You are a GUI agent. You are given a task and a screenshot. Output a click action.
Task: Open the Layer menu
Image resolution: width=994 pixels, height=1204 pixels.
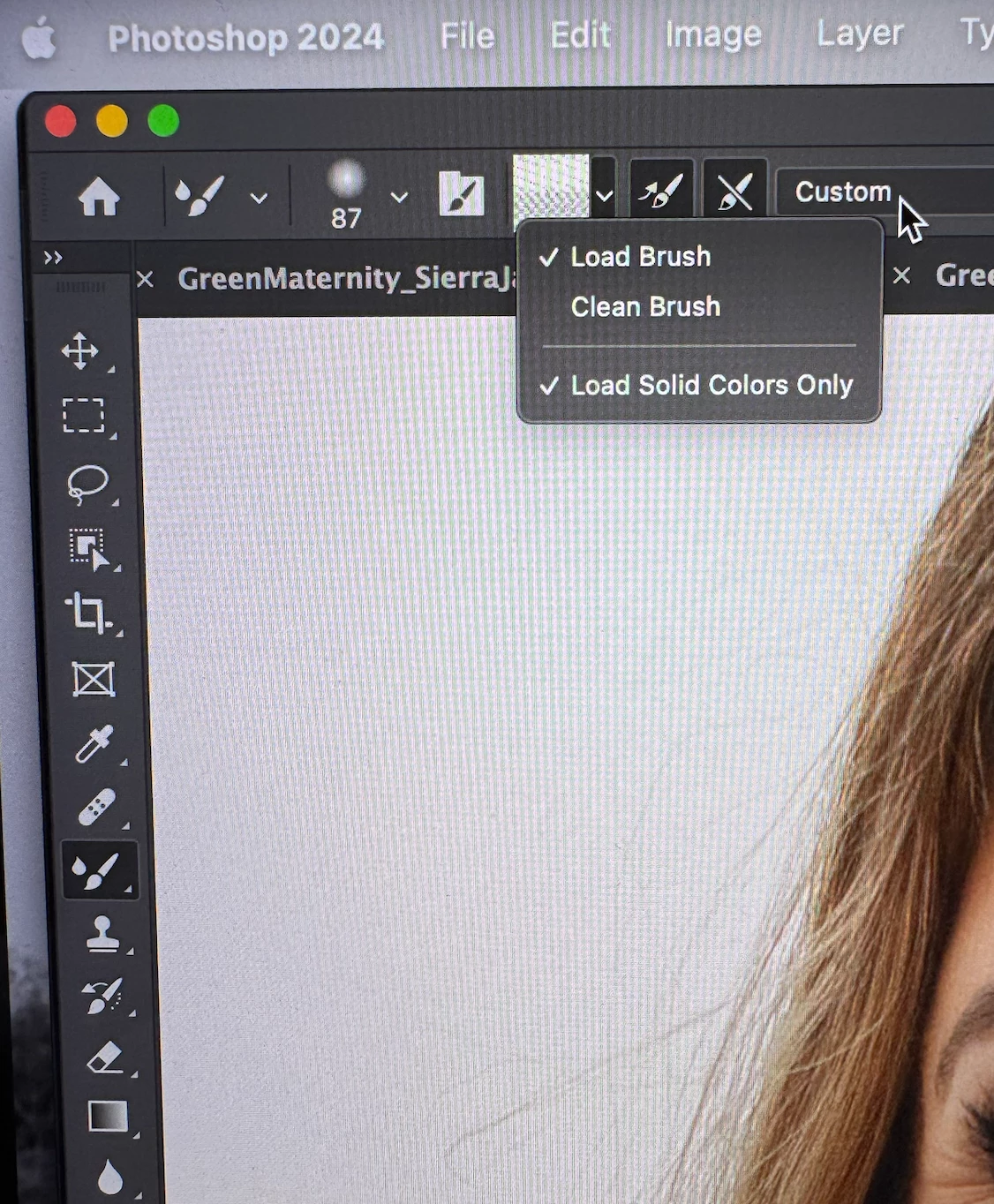(860, 34)
